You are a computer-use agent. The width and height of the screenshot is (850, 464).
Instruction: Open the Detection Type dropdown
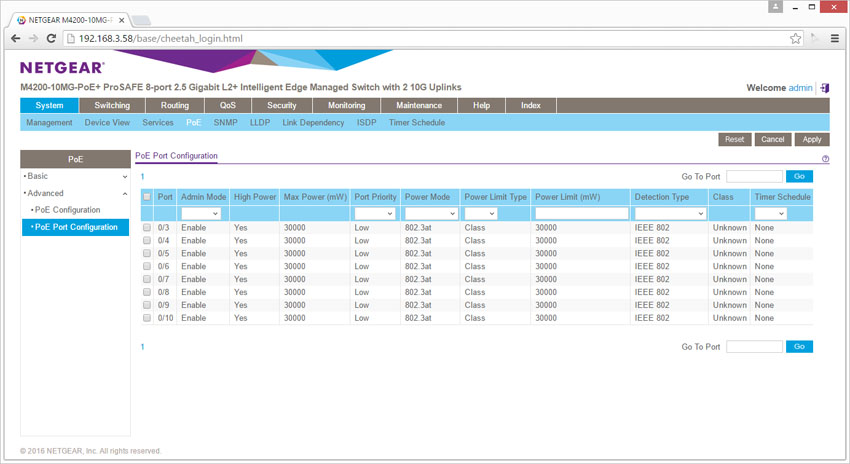tap(670, 214)
